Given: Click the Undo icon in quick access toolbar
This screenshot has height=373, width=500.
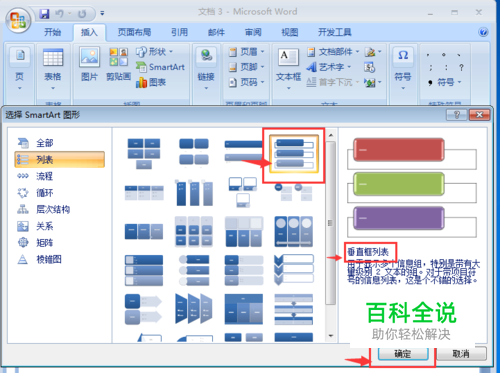Looking at the screenshot, I should pyautogui.click(x=60, y=14).
